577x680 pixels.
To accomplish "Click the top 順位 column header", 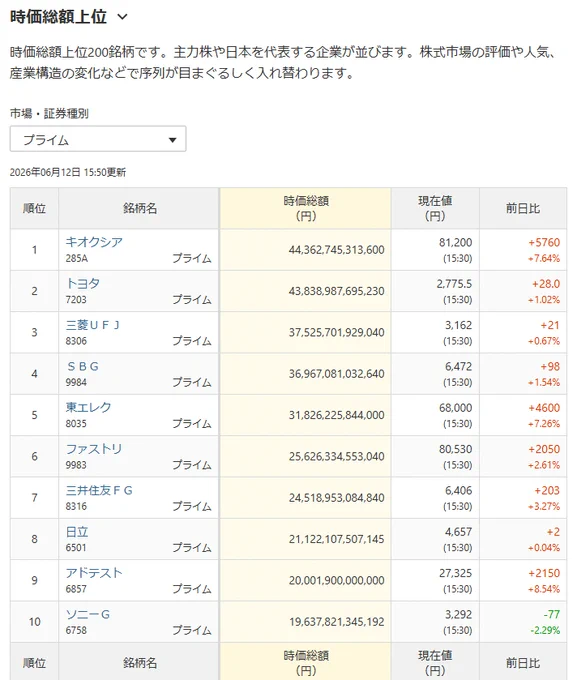I will 34,208.
